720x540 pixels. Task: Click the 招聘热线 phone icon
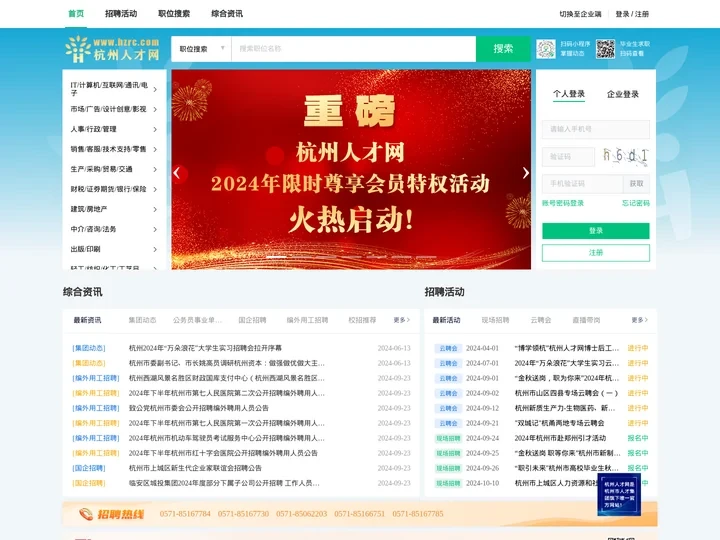(x=86, y=514)
